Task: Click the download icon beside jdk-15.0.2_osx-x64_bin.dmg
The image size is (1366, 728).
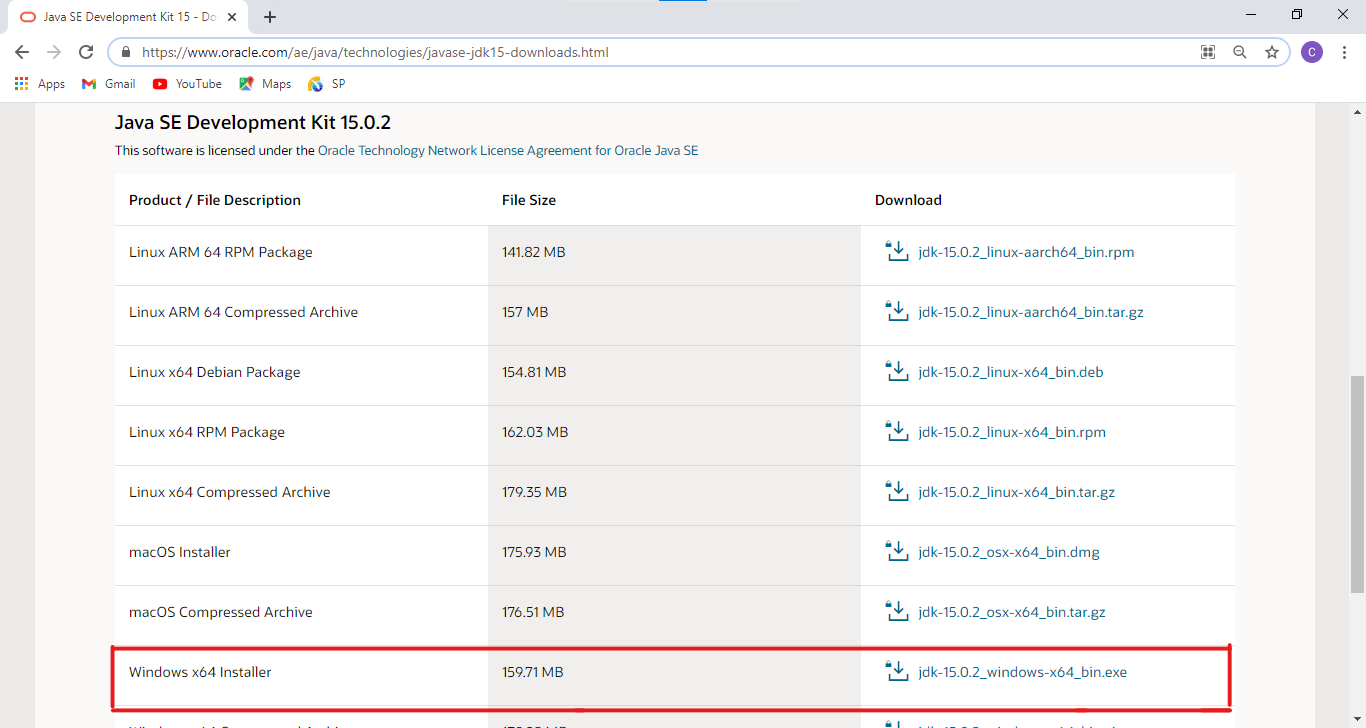Action: pyautogui.click(x=897, y=550)
